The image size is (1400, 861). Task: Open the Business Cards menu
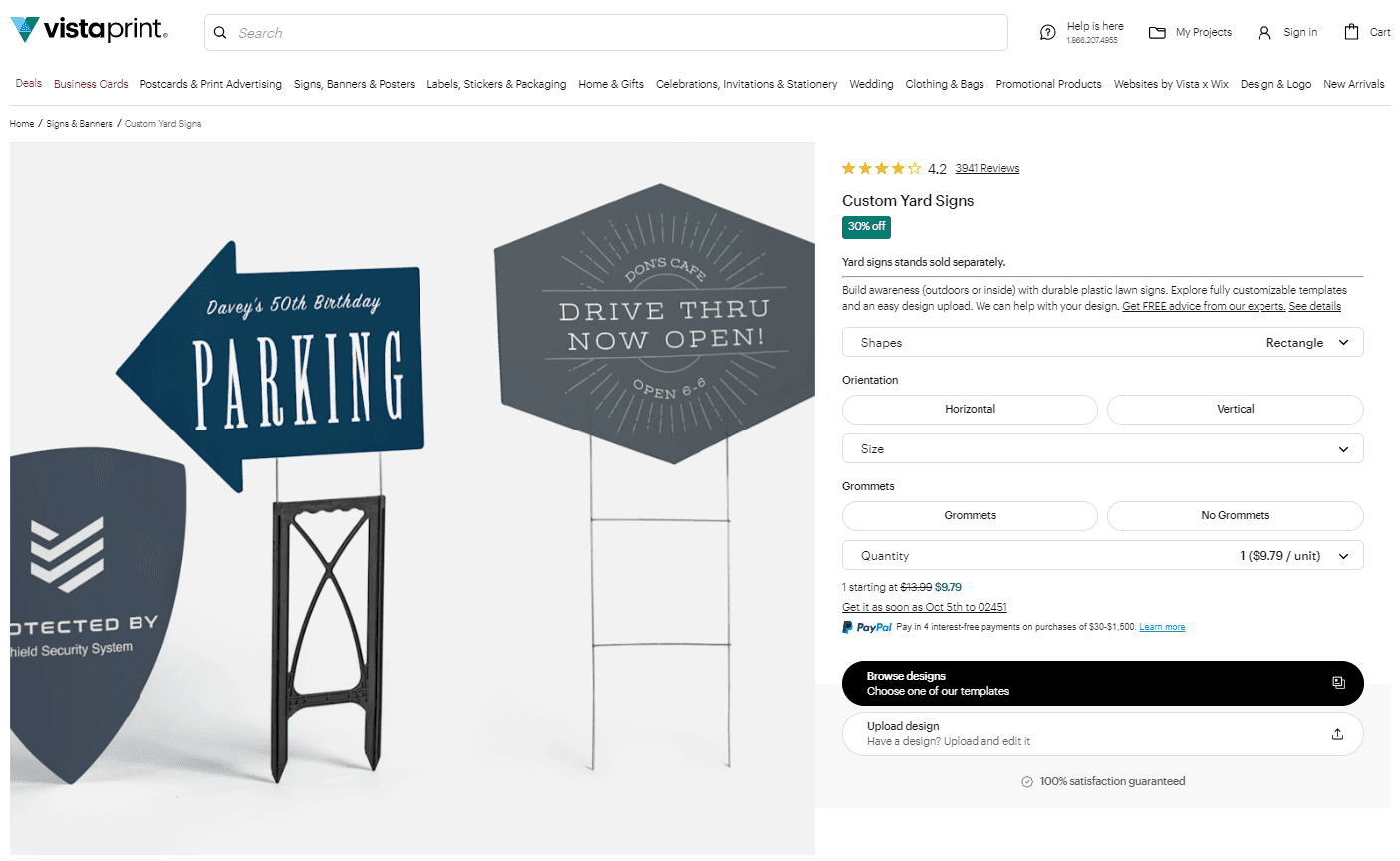coord(91,84)
